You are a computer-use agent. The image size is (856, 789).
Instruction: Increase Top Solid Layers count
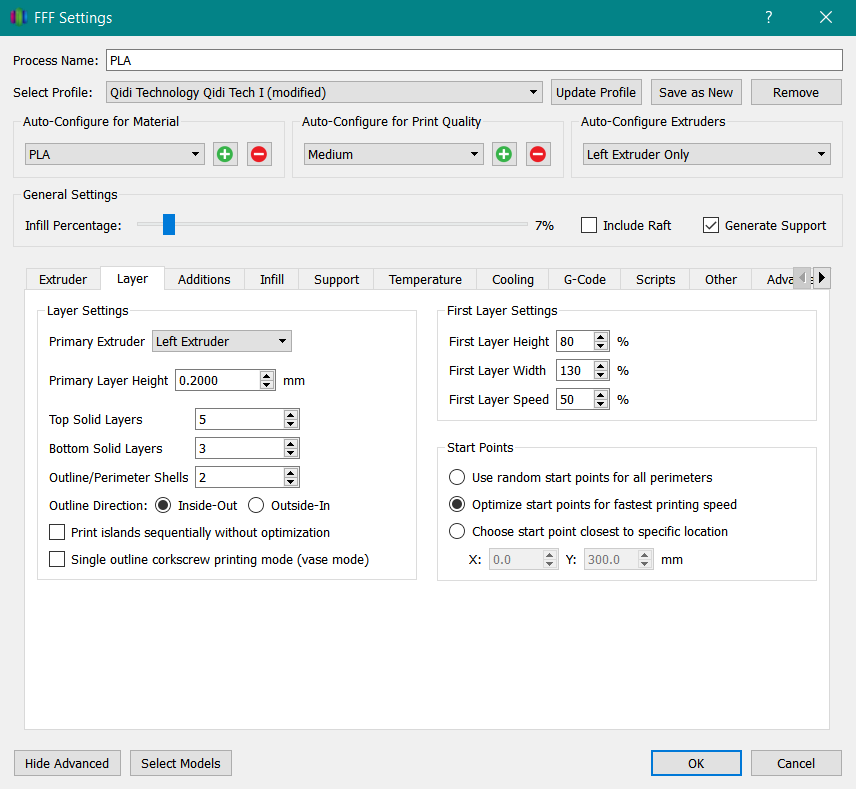(290, 415)
